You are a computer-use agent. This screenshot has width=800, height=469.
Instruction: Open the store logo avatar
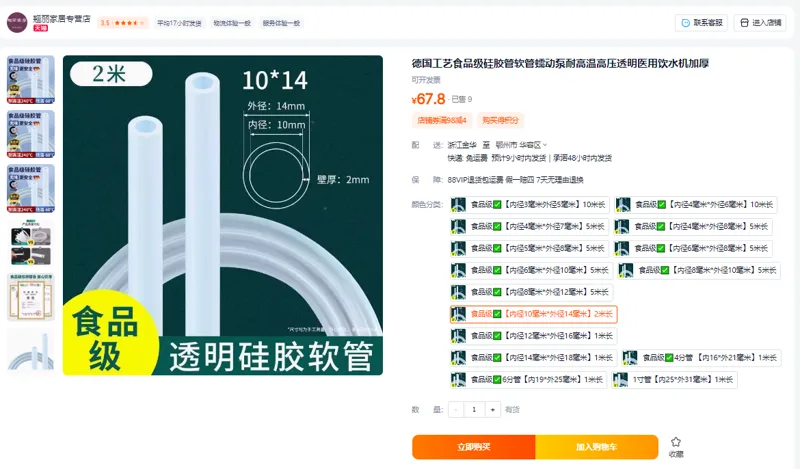coord(17,22)
